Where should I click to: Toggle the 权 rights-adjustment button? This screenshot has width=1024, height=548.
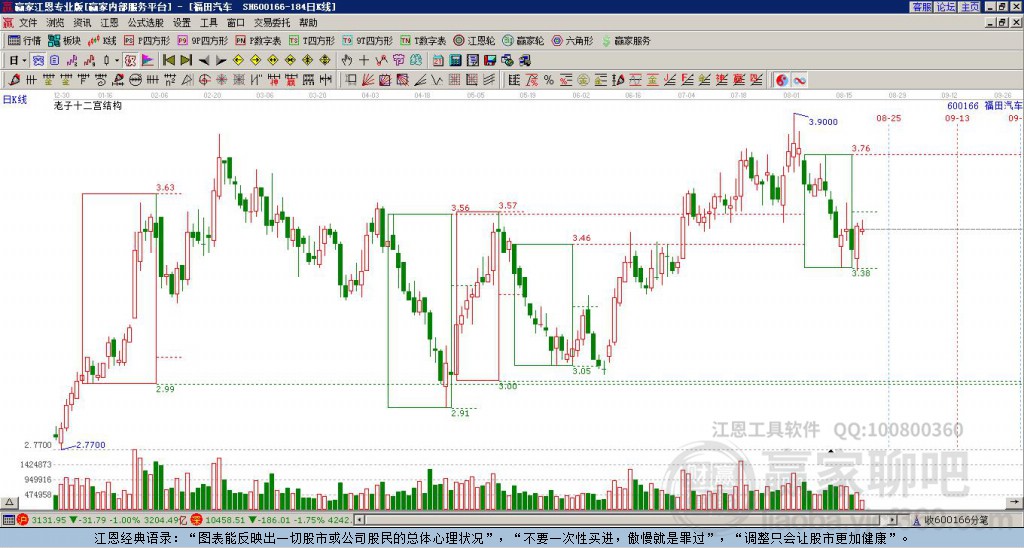pos(130,61)
